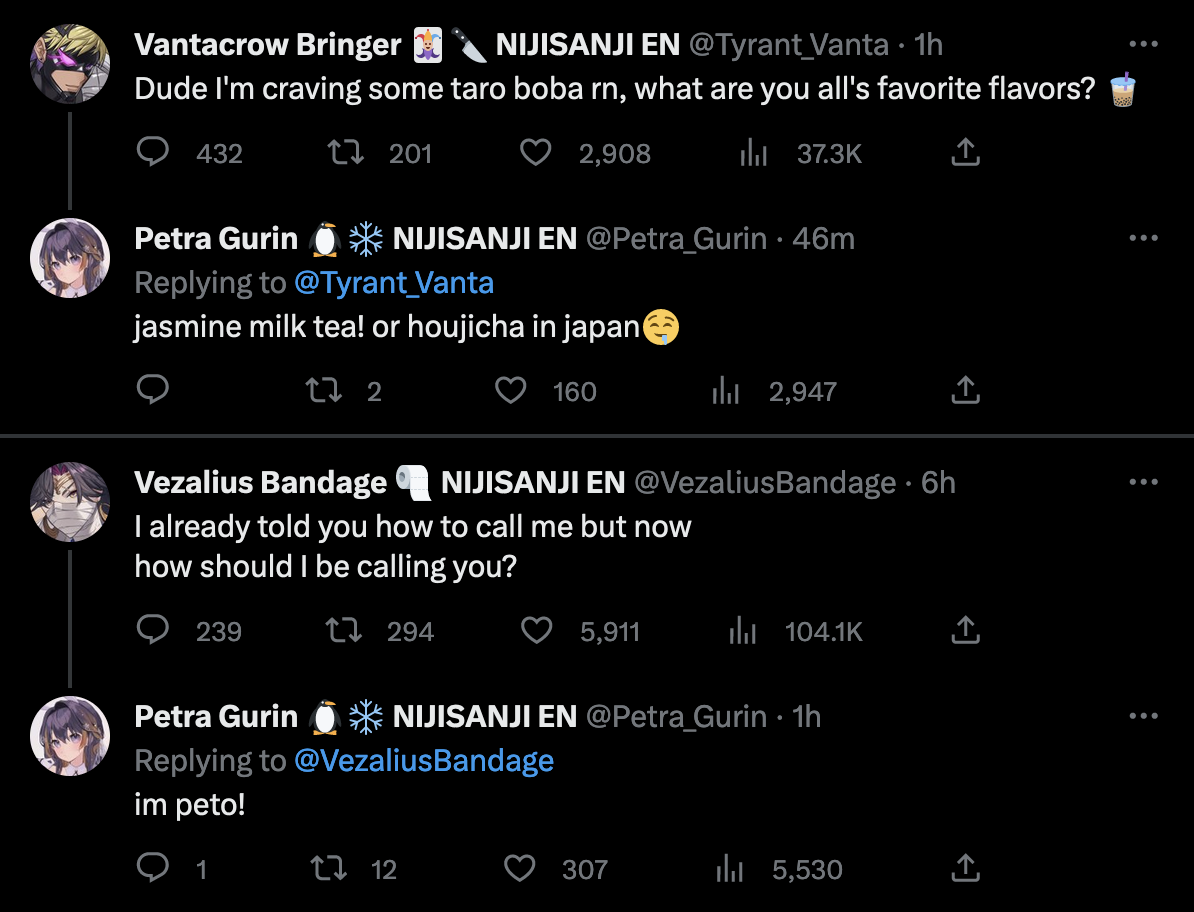The image size is (1194, 912).
Task: Retweet Petra's 'im peto!' reply
Action: (x=330, y=868)
